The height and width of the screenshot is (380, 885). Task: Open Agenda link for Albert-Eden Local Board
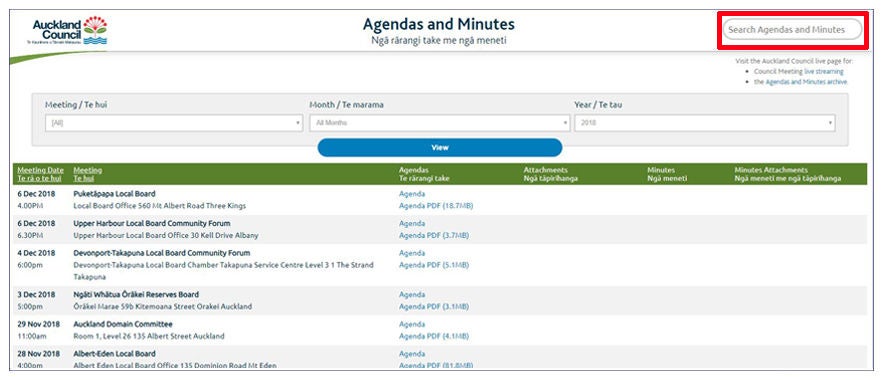click(x=412, y=354)
